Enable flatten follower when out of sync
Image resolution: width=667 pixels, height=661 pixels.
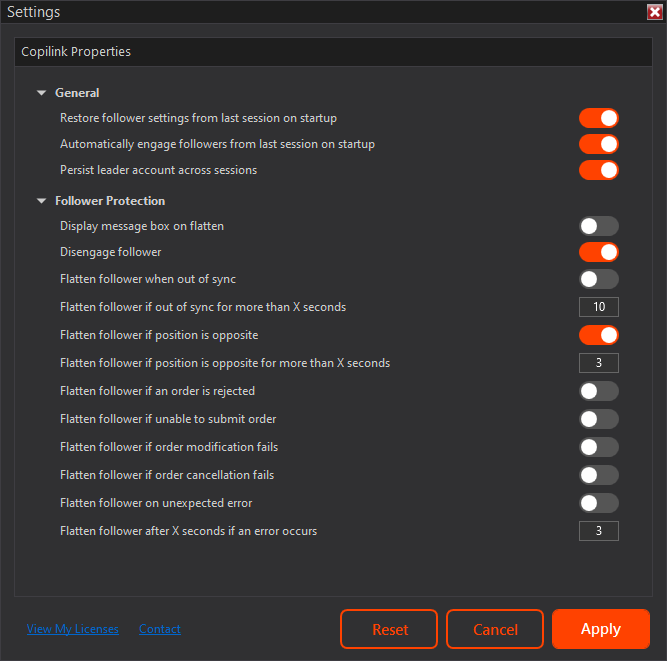[x=598, y=279]
